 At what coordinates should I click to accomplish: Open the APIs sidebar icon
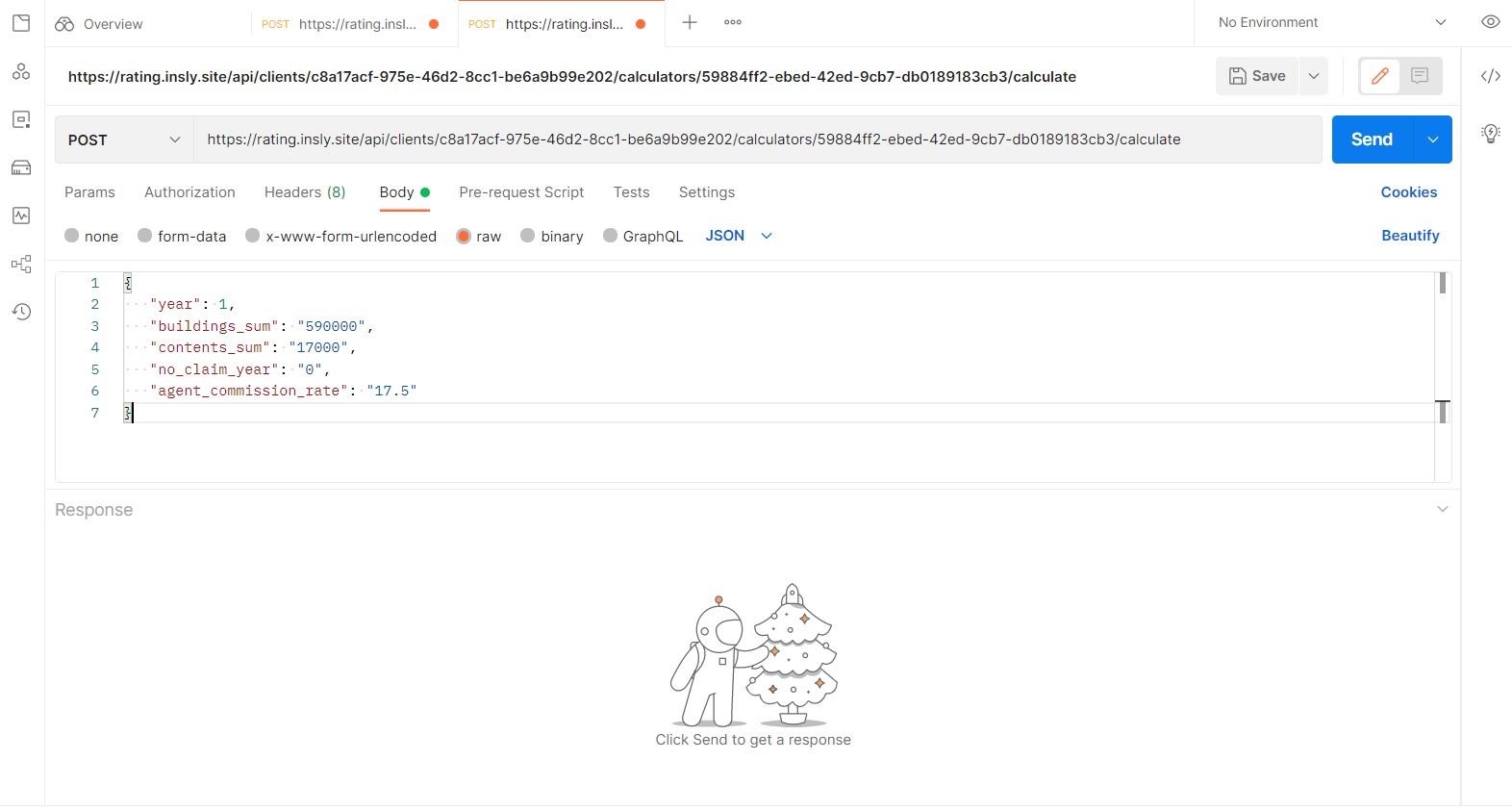tap(21, 71)
